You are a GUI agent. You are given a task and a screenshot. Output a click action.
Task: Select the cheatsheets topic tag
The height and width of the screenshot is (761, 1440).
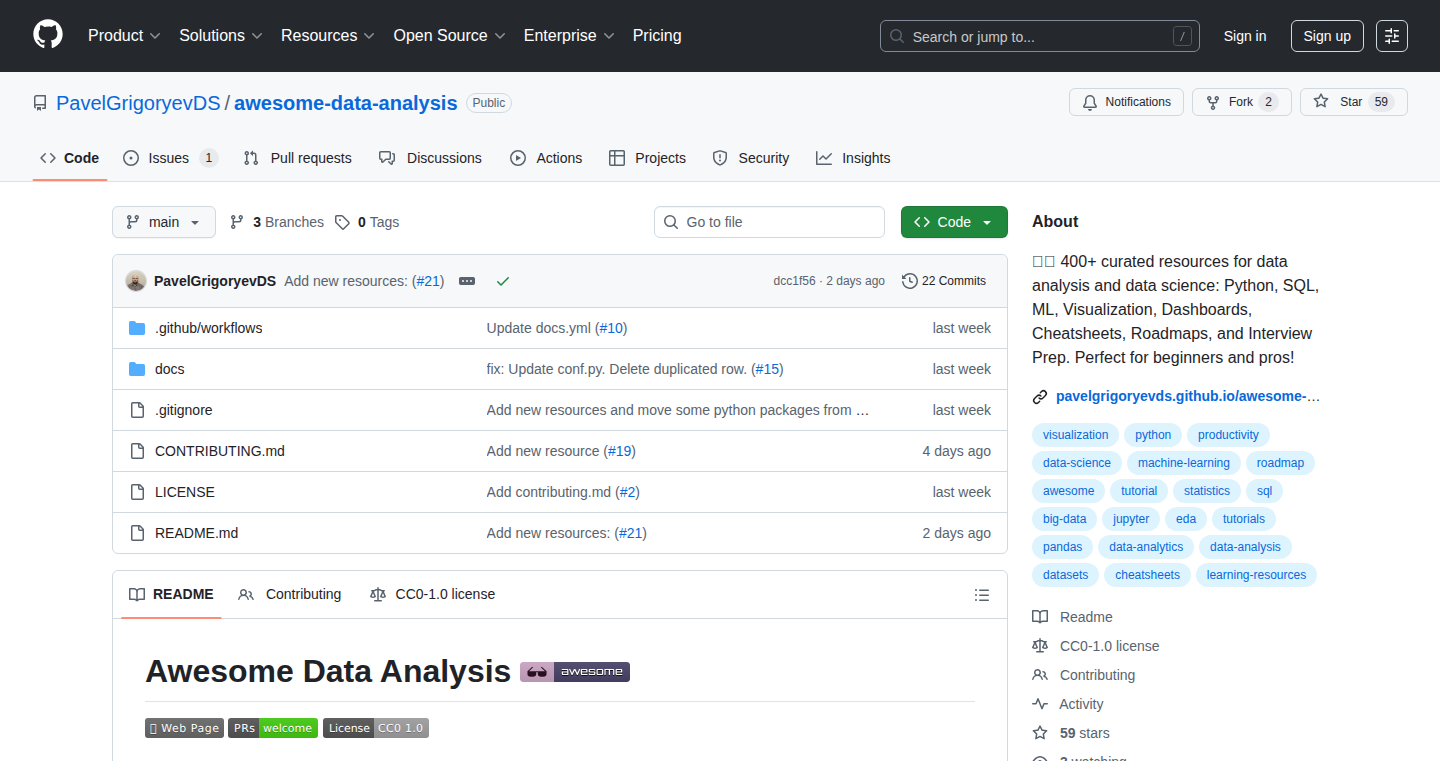(x=1147, y=575)
